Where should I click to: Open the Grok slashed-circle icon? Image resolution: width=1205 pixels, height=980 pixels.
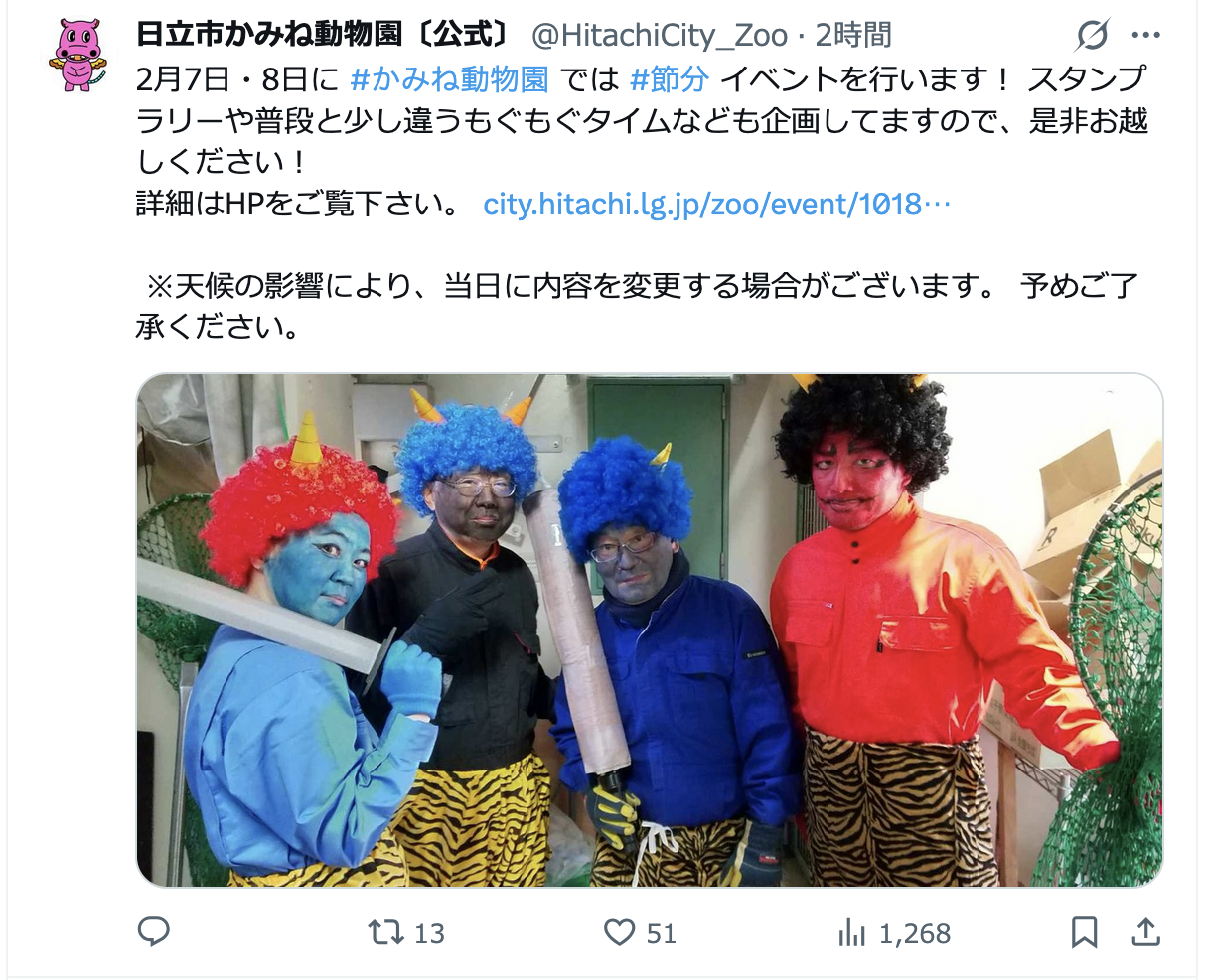click(x=1092, y=36)
